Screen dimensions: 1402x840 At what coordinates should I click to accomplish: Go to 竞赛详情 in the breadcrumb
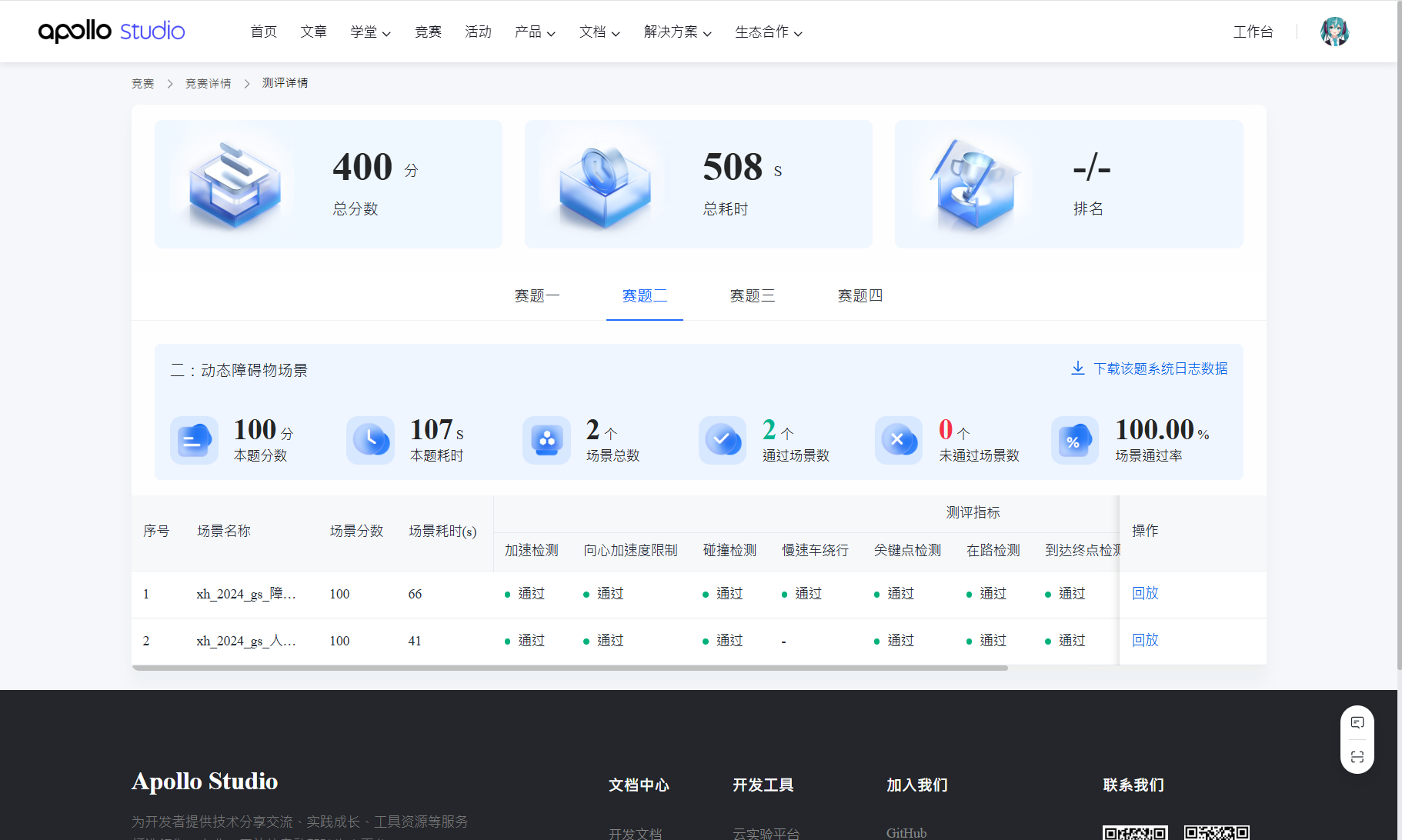coord(208,83)
